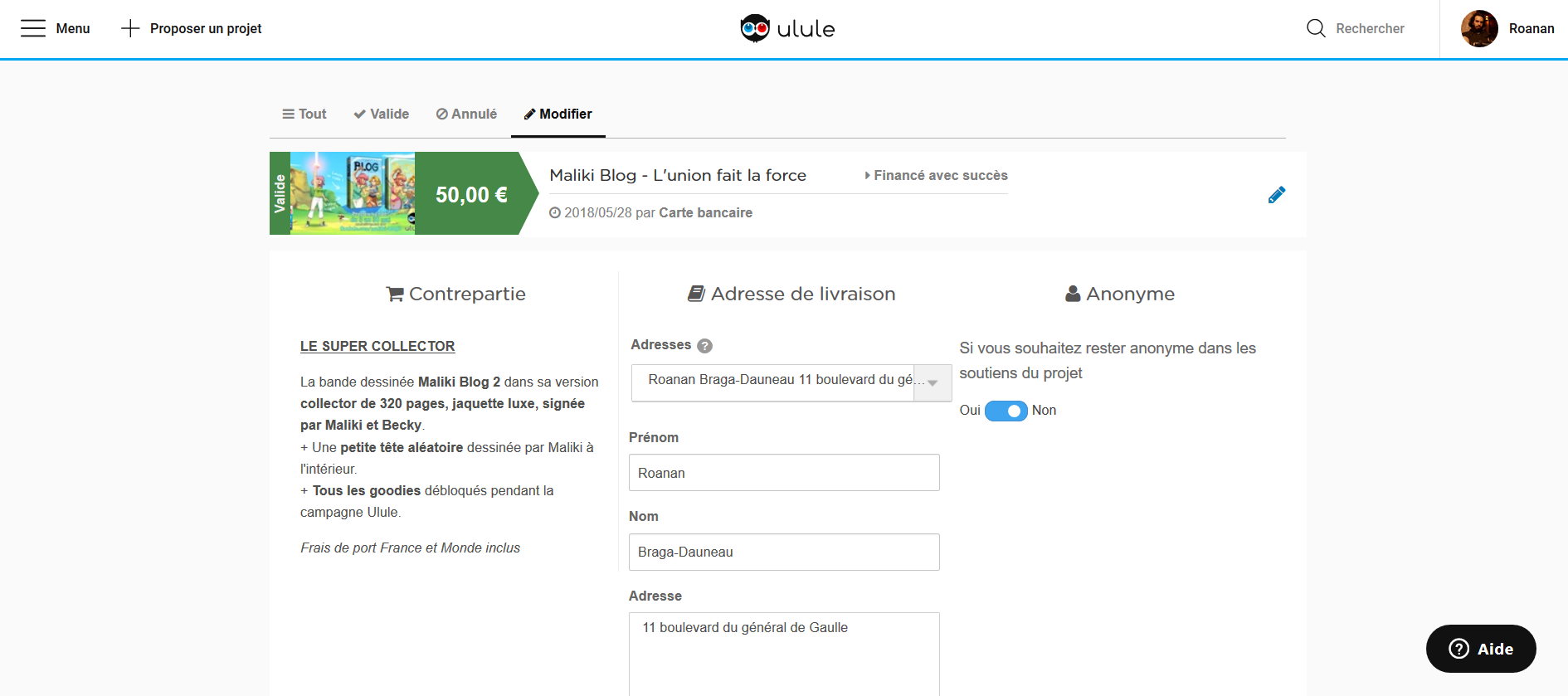Screen dimensions: 1568x696
Task: Expand the Adresses dropdown arrow
Action: (933, 382)
